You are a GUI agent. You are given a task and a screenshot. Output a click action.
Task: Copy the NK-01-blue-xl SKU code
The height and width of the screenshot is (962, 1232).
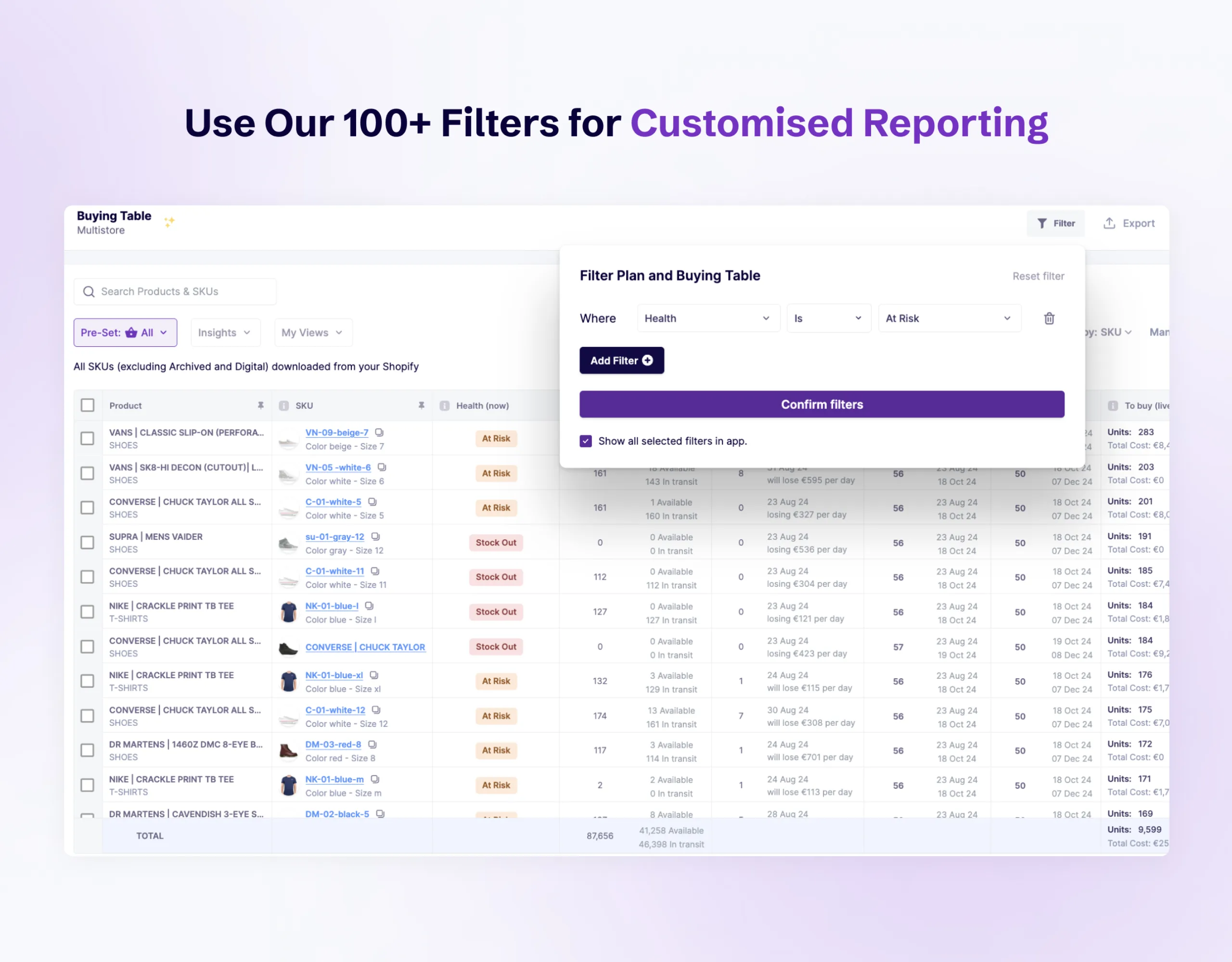(x=374, y=675)
